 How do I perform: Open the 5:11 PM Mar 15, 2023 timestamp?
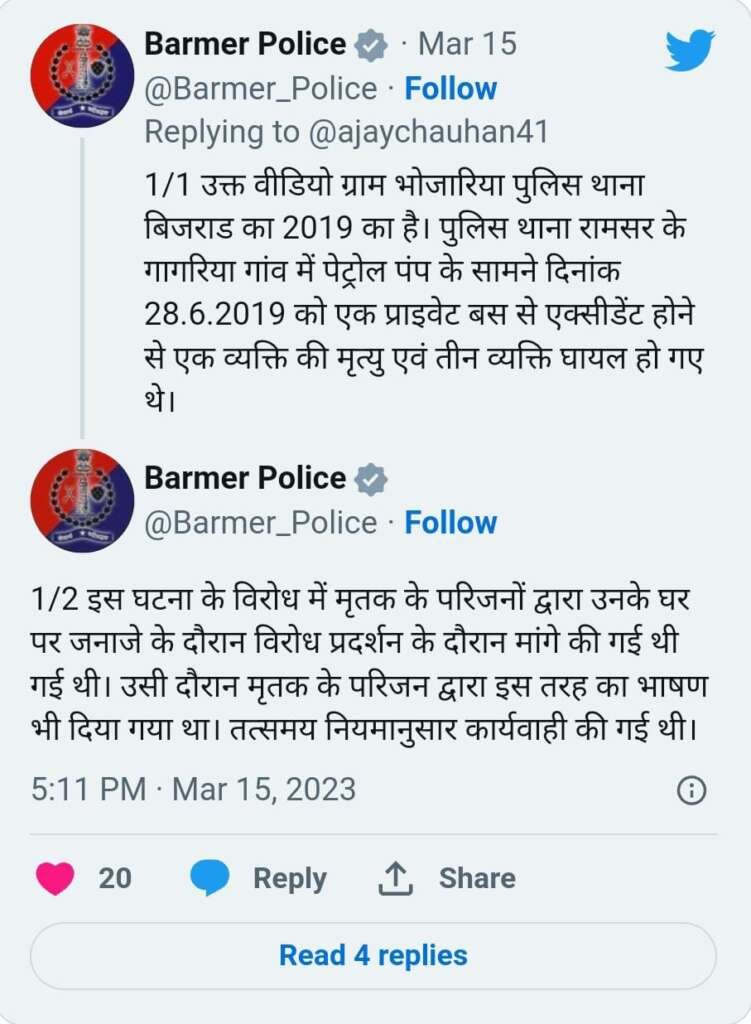tap(193, 790)
